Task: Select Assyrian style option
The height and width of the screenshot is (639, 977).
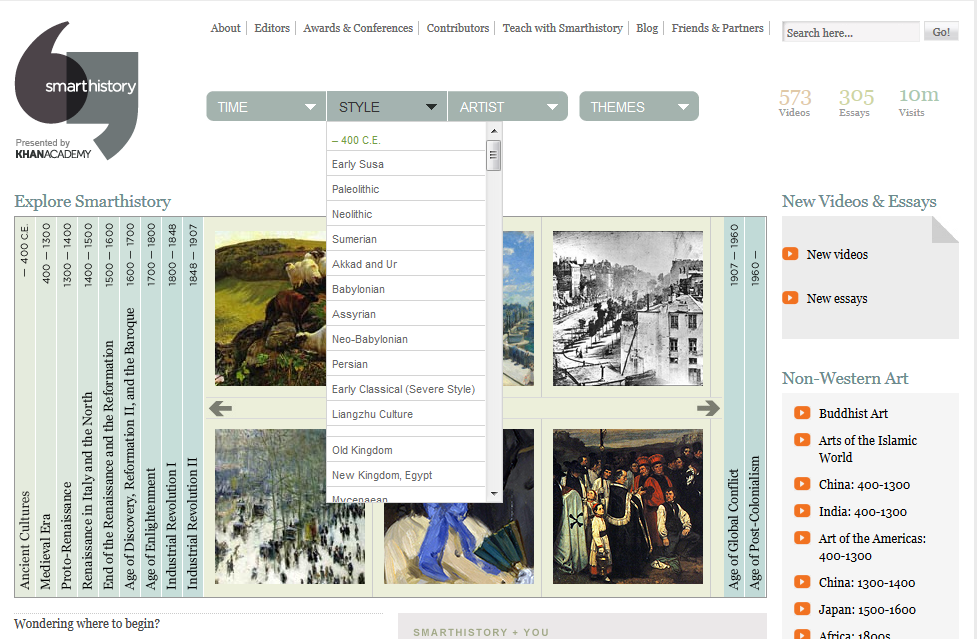Action: (406, 313)
